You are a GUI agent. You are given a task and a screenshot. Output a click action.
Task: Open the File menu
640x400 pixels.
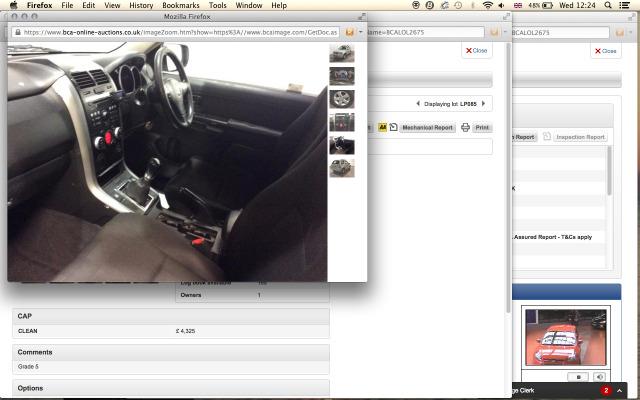coord(67,5)
